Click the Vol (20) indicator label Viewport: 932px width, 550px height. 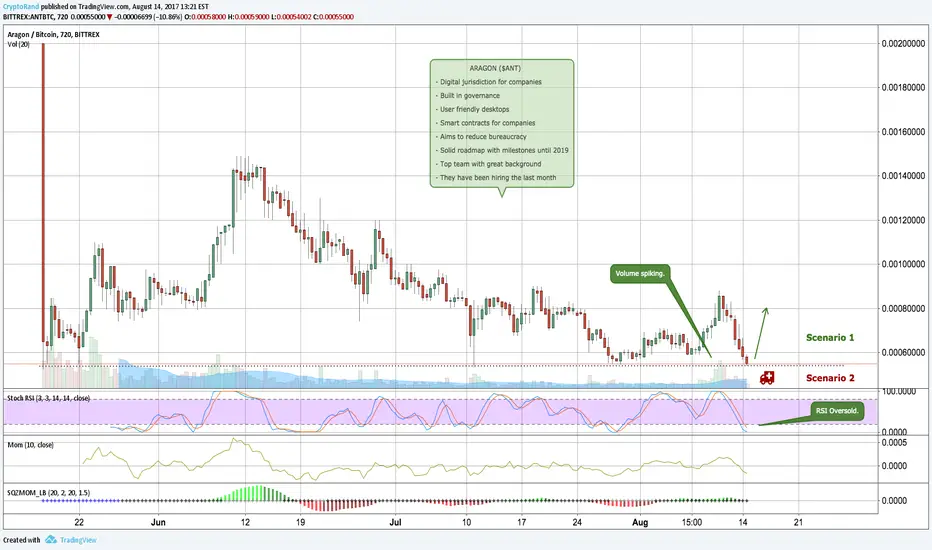(18, 45)
